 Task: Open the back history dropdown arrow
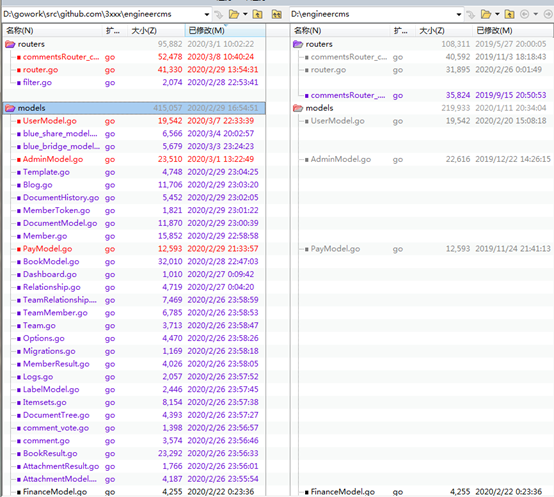click(536, 14)
